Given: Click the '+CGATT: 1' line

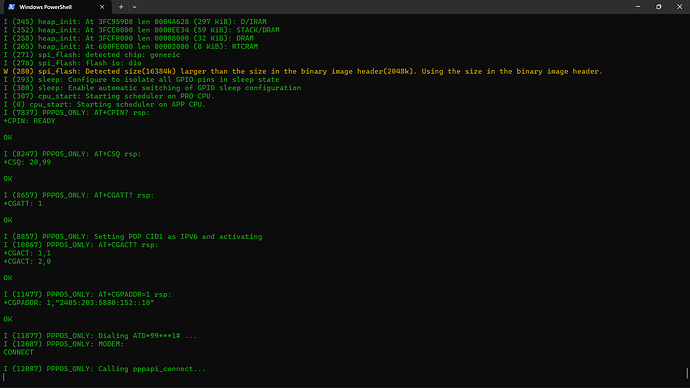Looking at the screenshot, I should [x=23, y=204].
